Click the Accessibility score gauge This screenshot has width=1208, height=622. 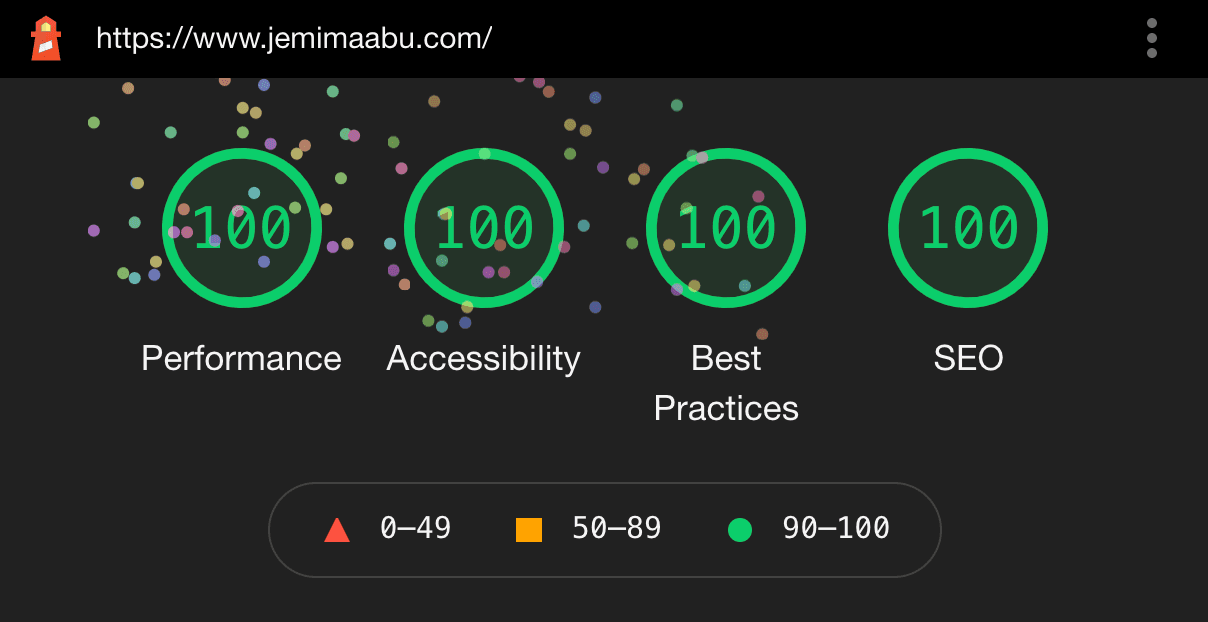point(484,227)
